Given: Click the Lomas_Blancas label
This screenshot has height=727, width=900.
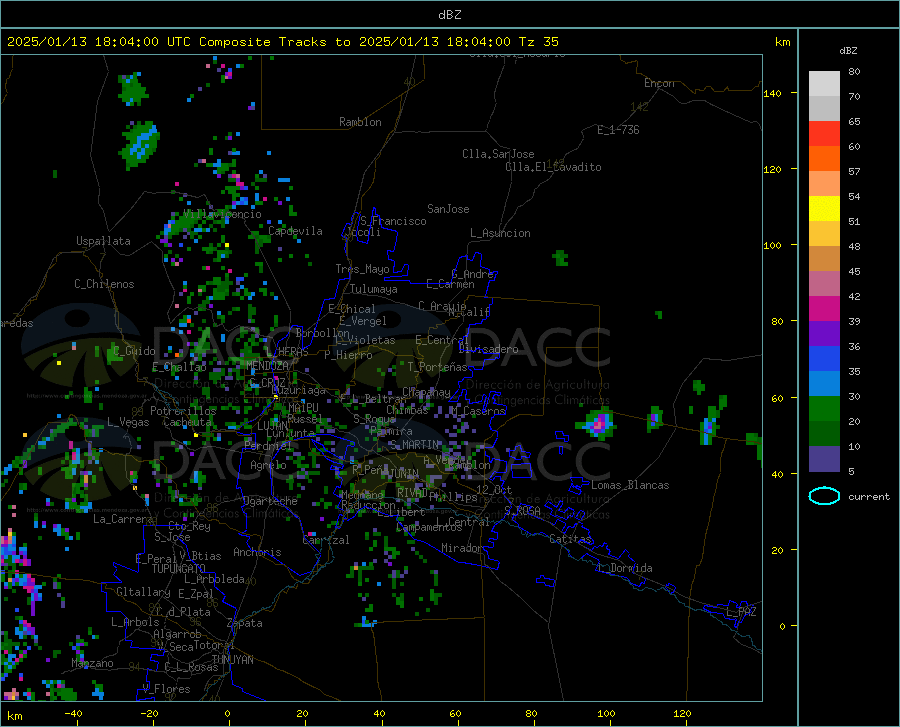Looking at the screenshot, I should point(630,485).
